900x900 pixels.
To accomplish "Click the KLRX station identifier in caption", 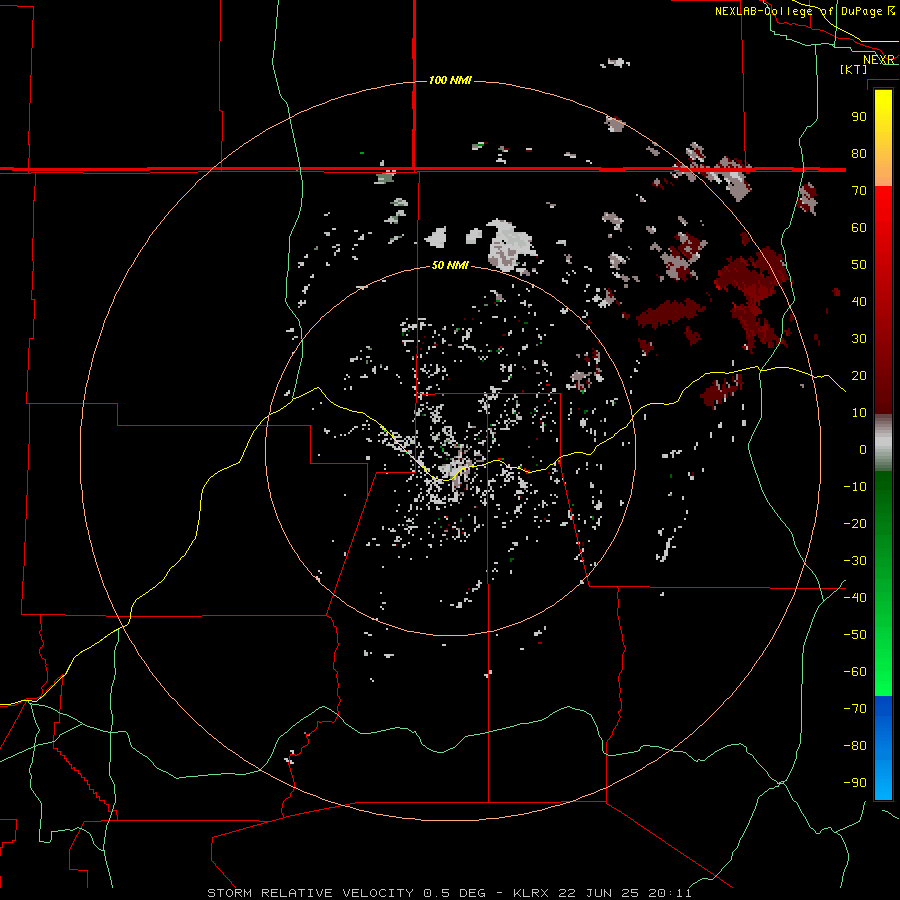I will [x=531, y=893].
